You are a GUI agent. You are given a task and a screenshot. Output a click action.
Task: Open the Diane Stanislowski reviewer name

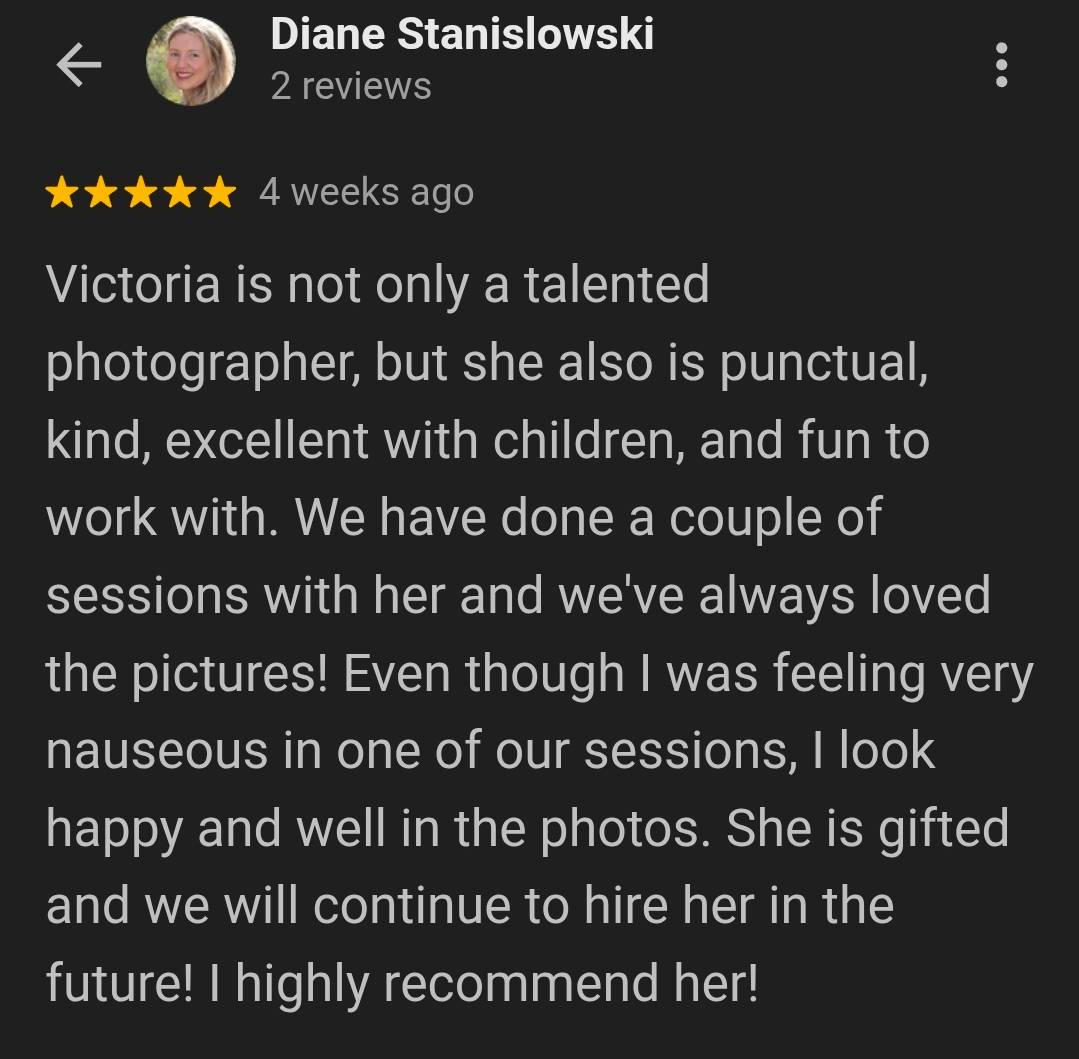tap(462, 34)
